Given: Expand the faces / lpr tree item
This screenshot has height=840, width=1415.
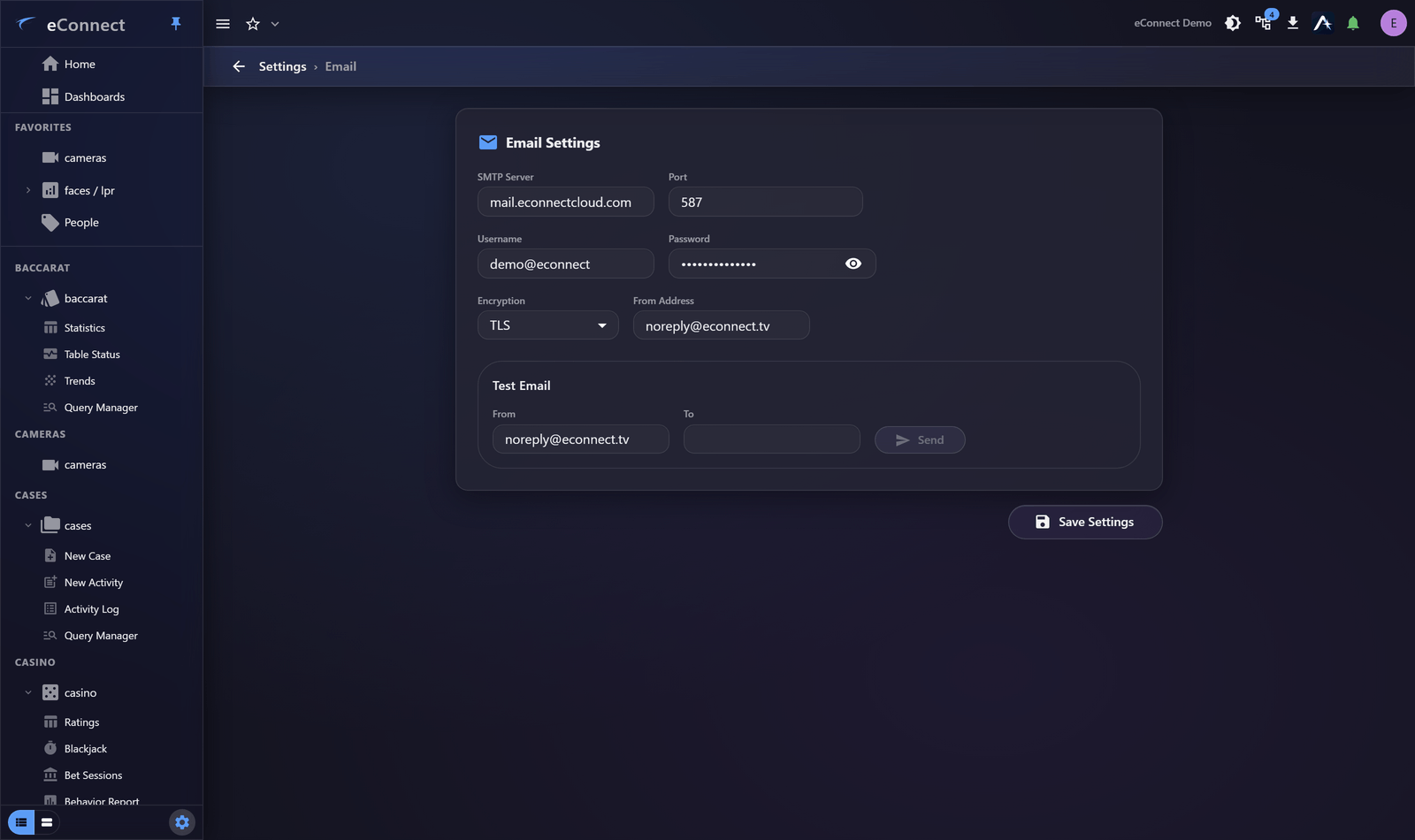Looking at the screenshot, I should [x=28, y=190].
